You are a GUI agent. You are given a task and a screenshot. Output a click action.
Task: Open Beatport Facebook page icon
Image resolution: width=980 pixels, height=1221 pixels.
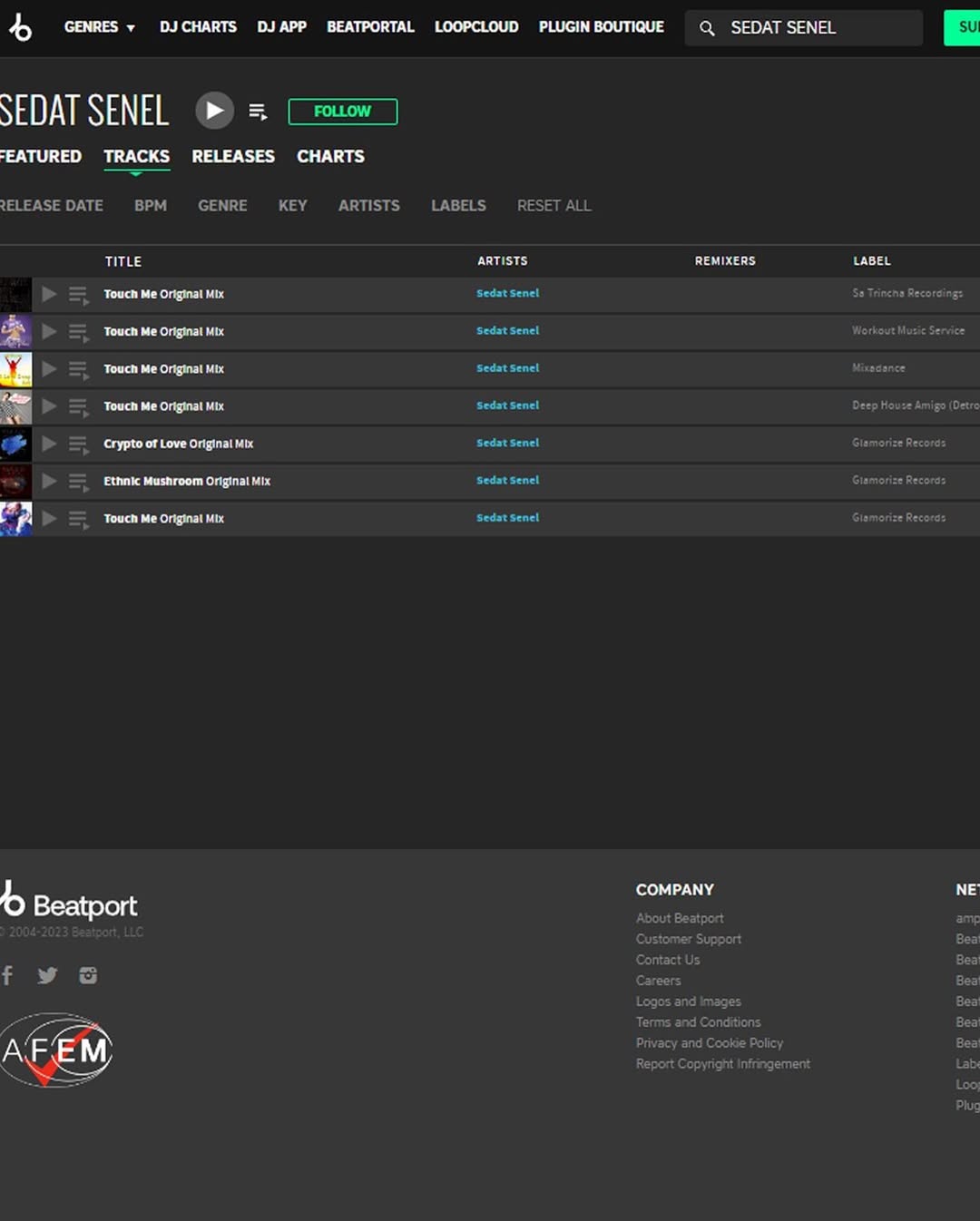click(8, 975)
